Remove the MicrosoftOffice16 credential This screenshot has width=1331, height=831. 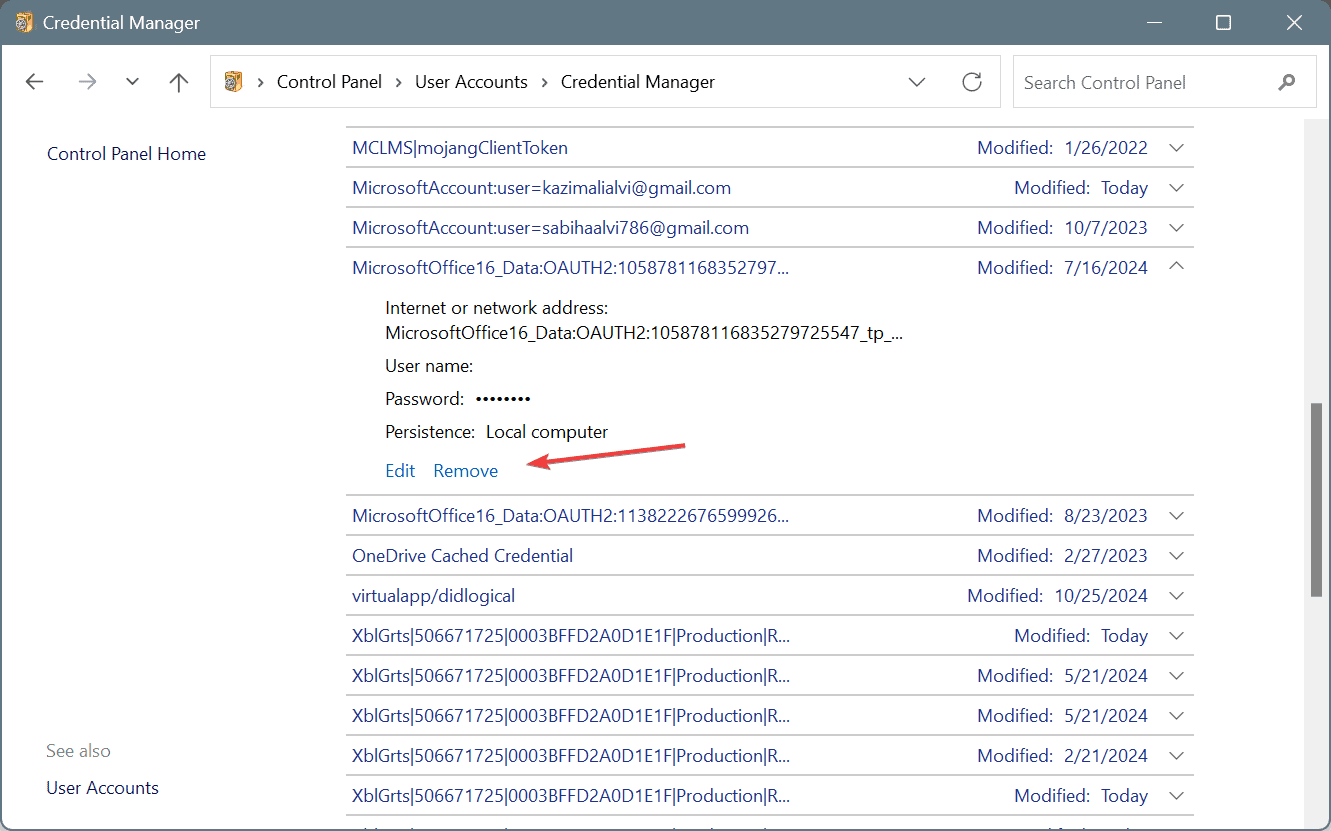pyautogui.click(x=465, y=471)
